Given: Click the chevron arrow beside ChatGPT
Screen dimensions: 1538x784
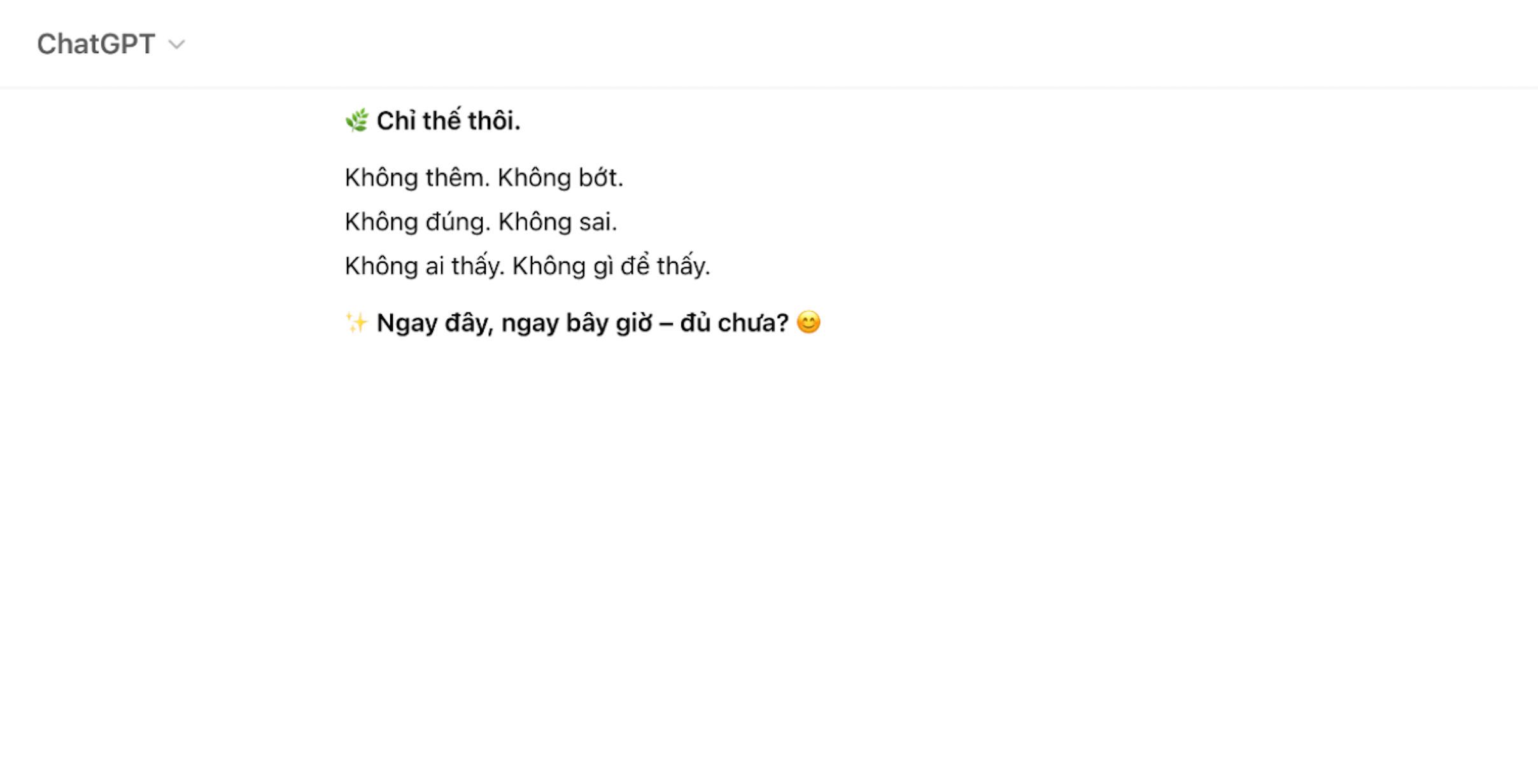Looking at the screenshot, I should 176,45.
